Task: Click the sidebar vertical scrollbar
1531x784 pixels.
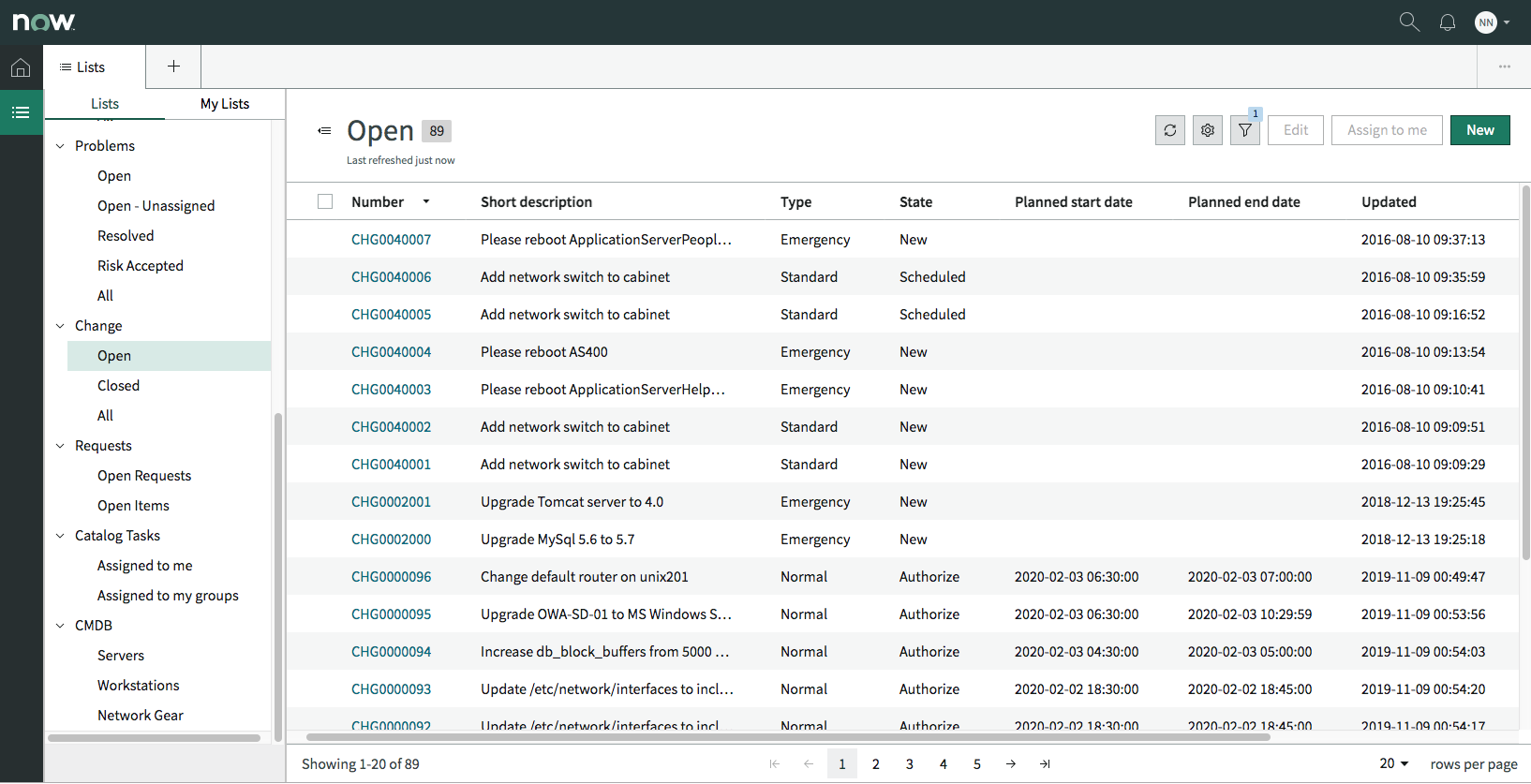Action: point(278,576)
